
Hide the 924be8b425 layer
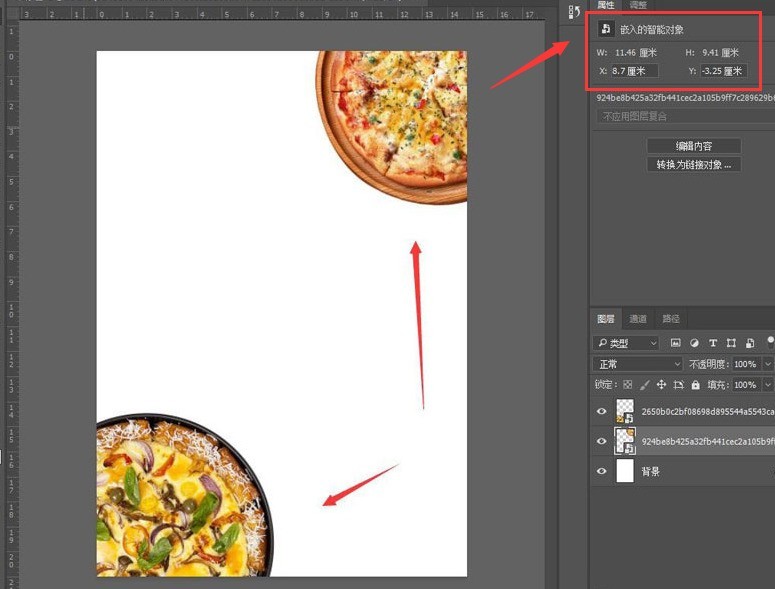[x=602, y=441]
